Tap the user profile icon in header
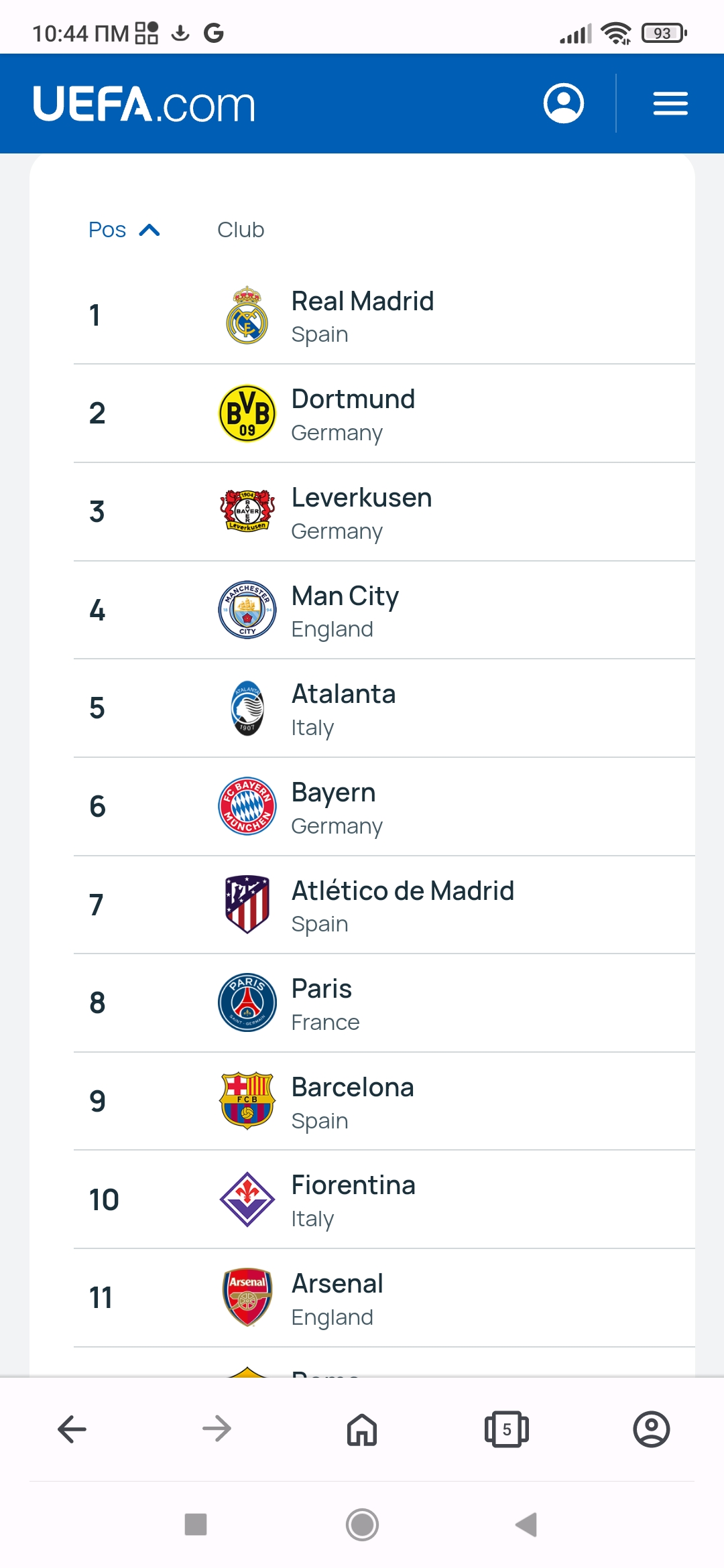Image resolution: width=724 pixels, height=1568 pixels. click(563, 103)
